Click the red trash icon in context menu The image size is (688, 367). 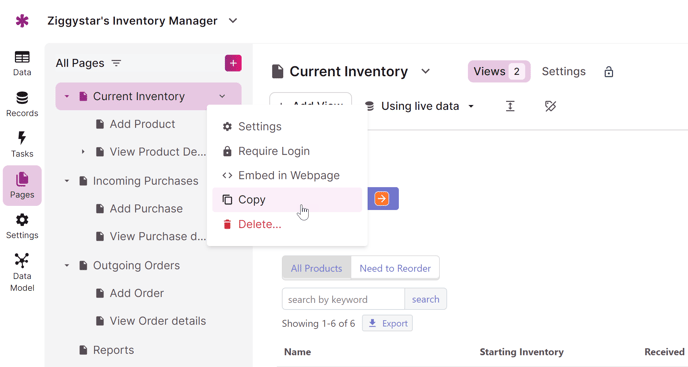(227, 224)
